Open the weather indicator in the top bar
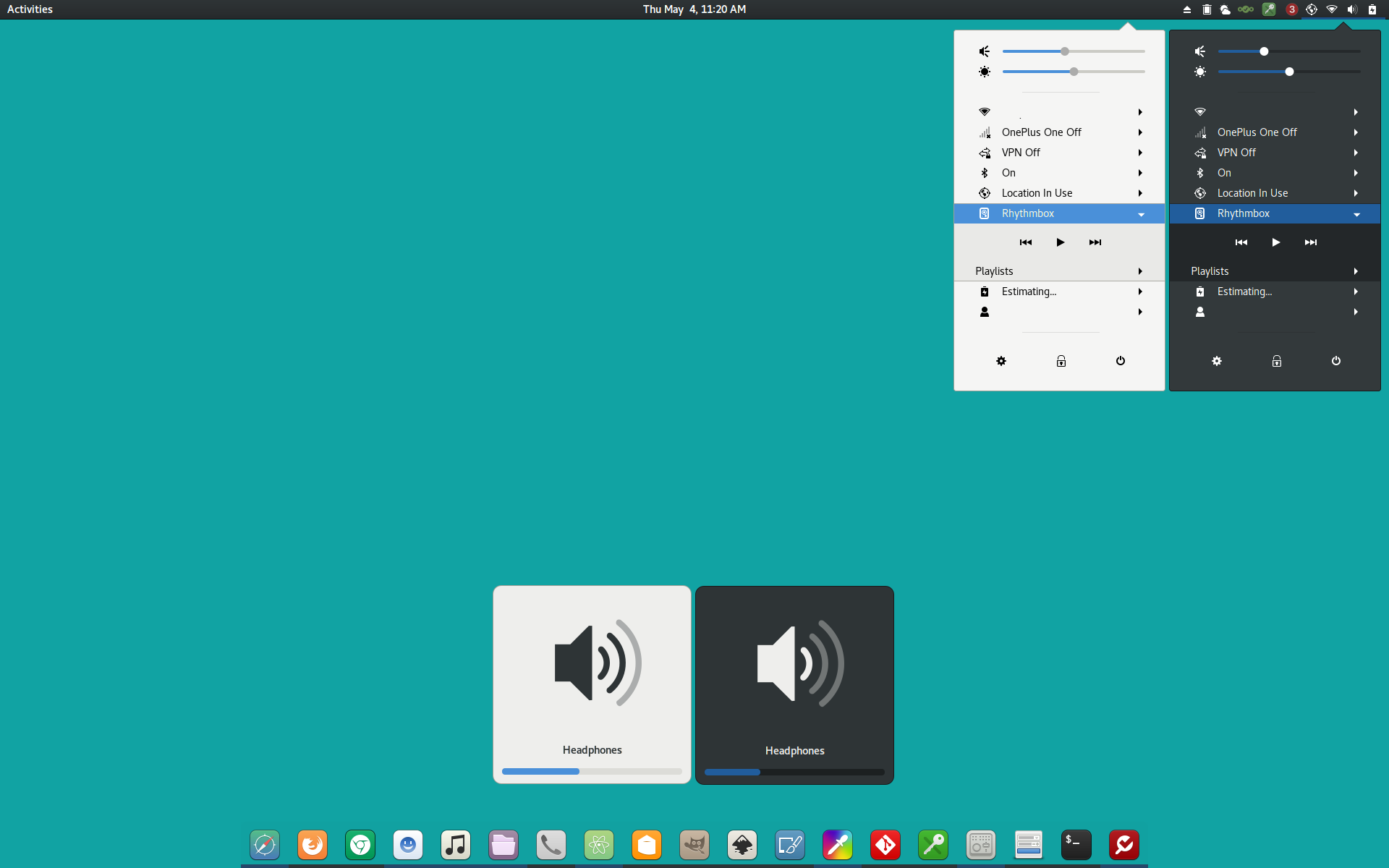This screenshot has height=868, width=1389. click(1226, 9)
